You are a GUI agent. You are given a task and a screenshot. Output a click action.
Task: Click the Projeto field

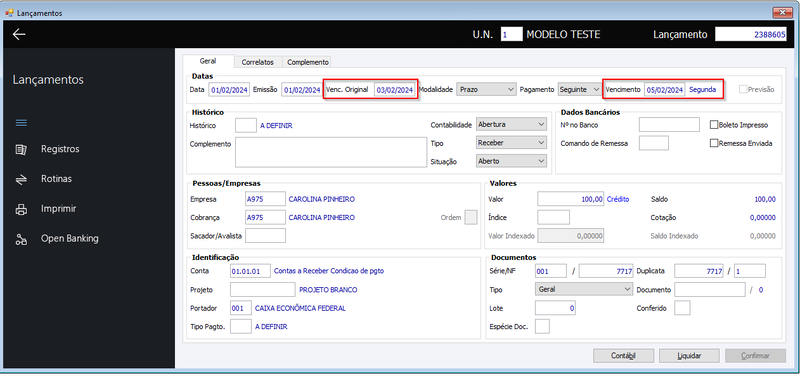pos(263,289)
